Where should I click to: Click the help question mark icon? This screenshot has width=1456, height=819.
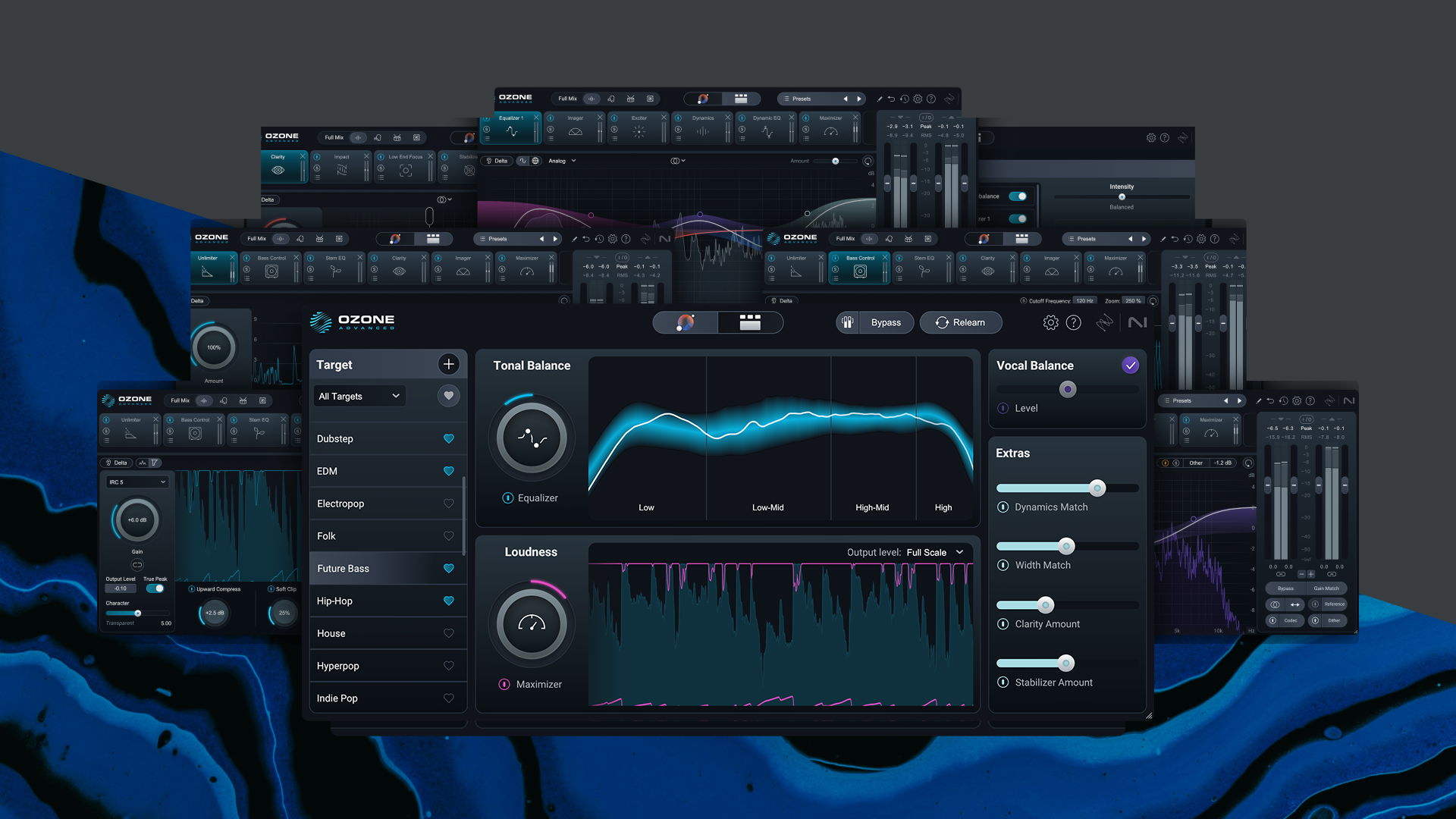tap(1074, 323)
